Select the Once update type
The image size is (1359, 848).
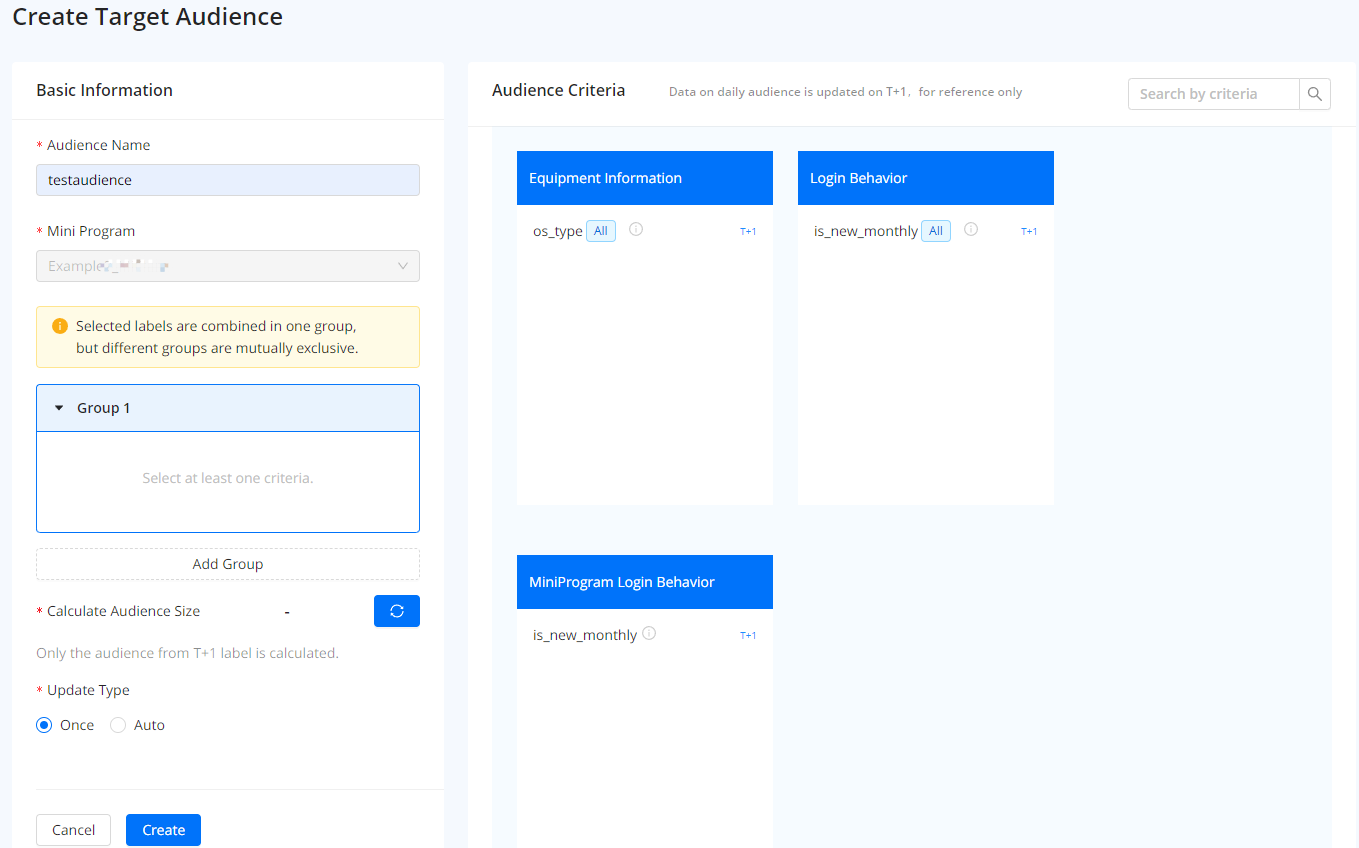44,725
